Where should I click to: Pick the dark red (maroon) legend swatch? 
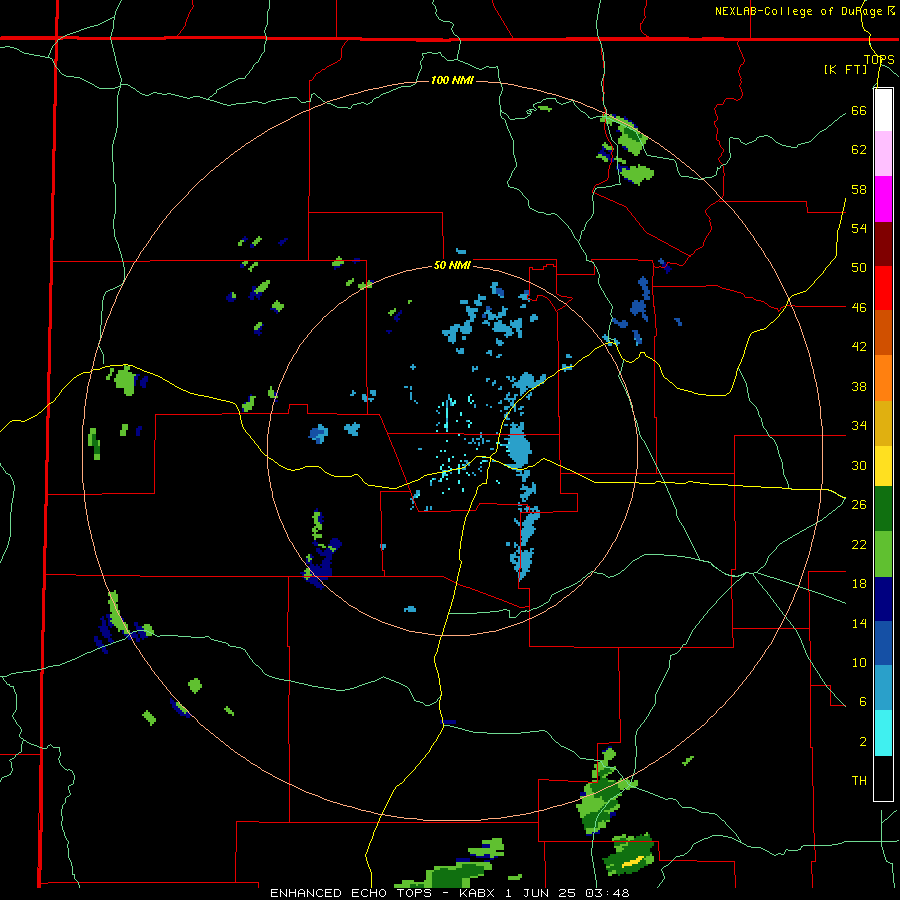tap(883, 244)
